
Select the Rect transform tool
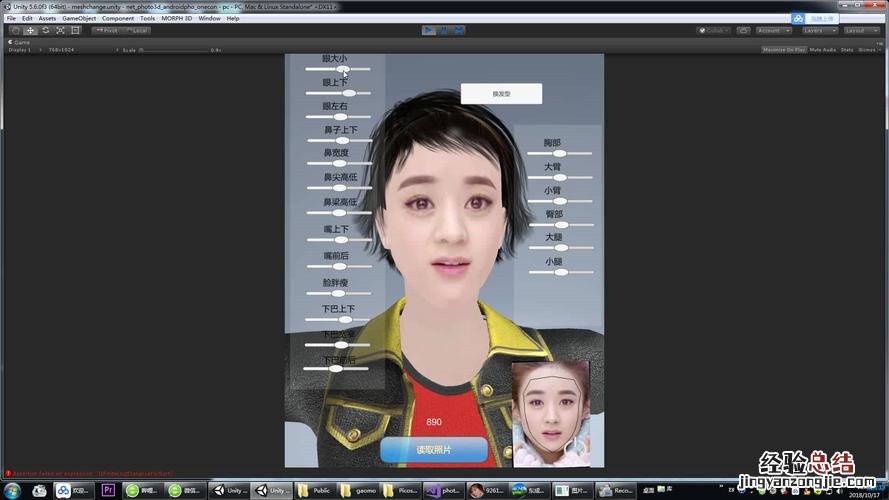[x=75, y=30]
